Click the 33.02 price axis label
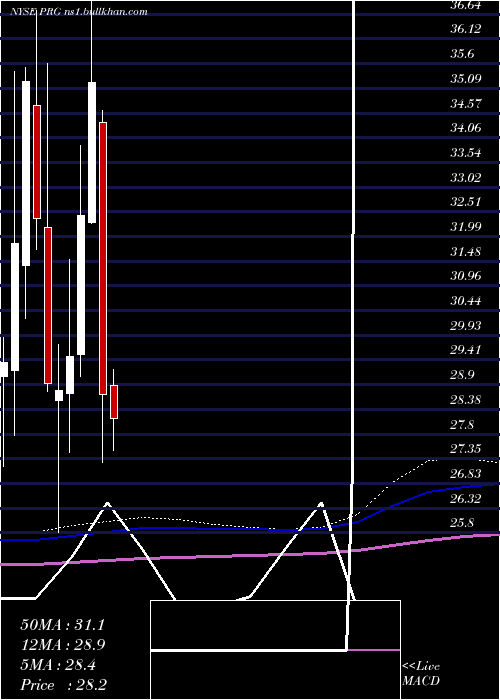The width and height of the screenshot is (500, 700). point(466,178)
